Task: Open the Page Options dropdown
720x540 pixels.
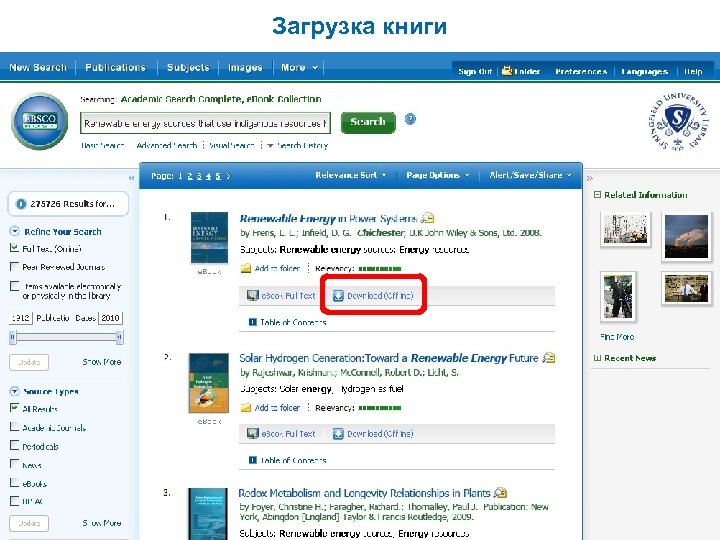Action: [438, 175]
